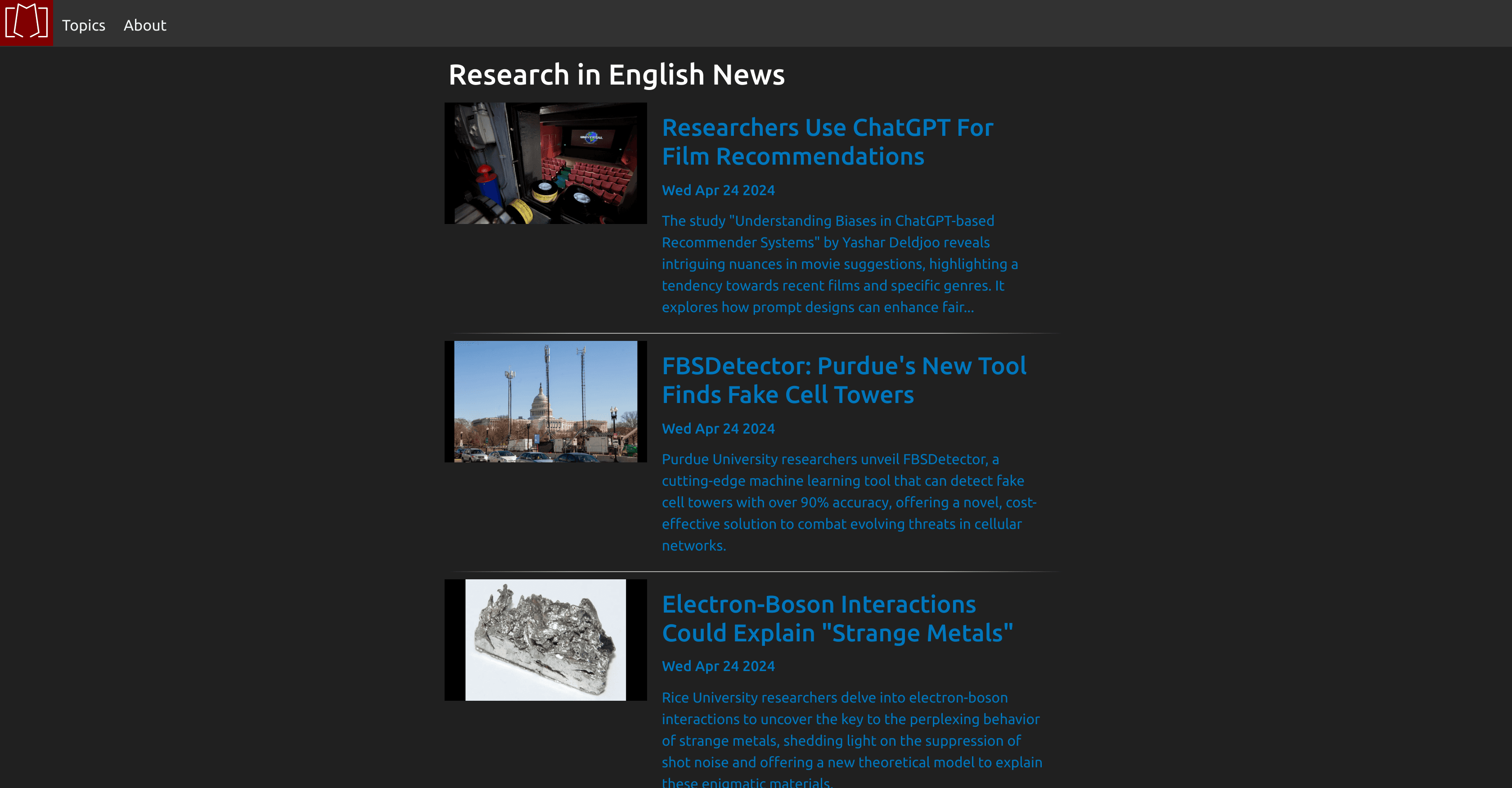The width and height of the screenshot is (1512, 788).
Task: Click the 'Research in English News' page heading
Action: 617,75
